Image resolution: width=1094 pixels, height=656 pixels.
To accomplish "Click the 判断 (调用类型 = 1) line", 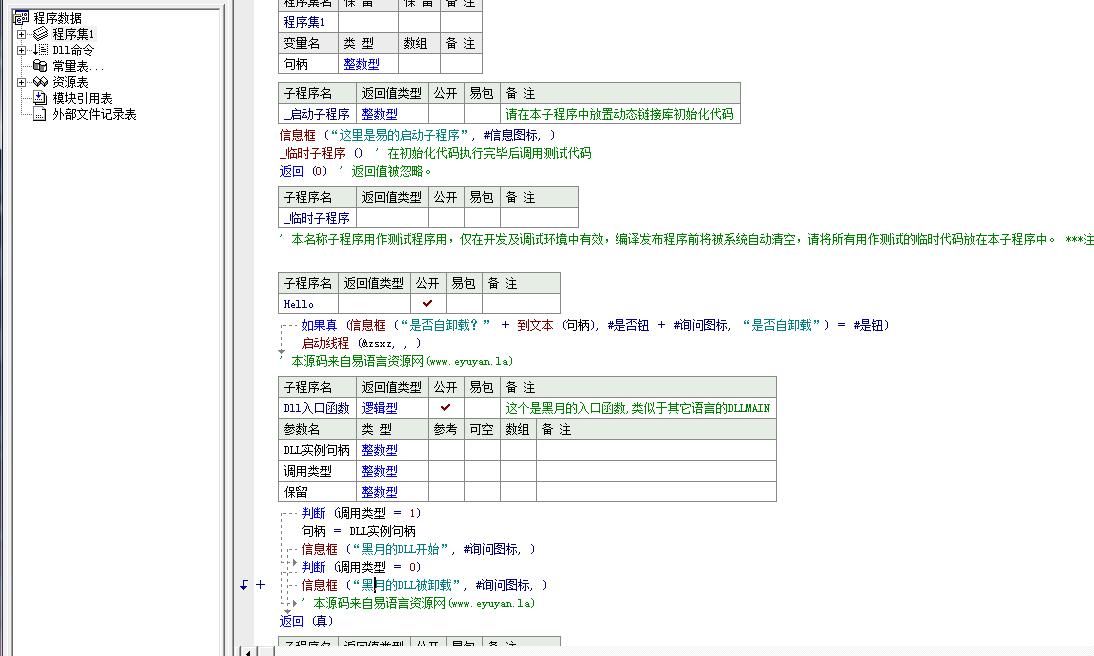I will click(361, 514).
